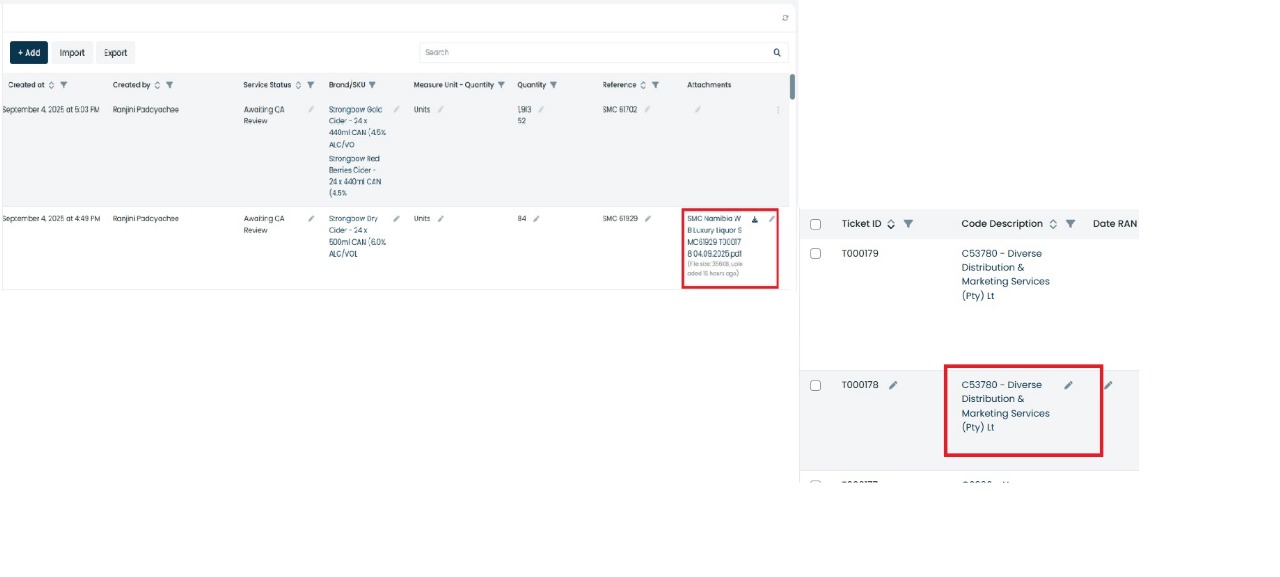Edit Service Status of the 5:03 PM row
Image resolution: width=1280 pixels, height=577 pixels.
(311, 109)
